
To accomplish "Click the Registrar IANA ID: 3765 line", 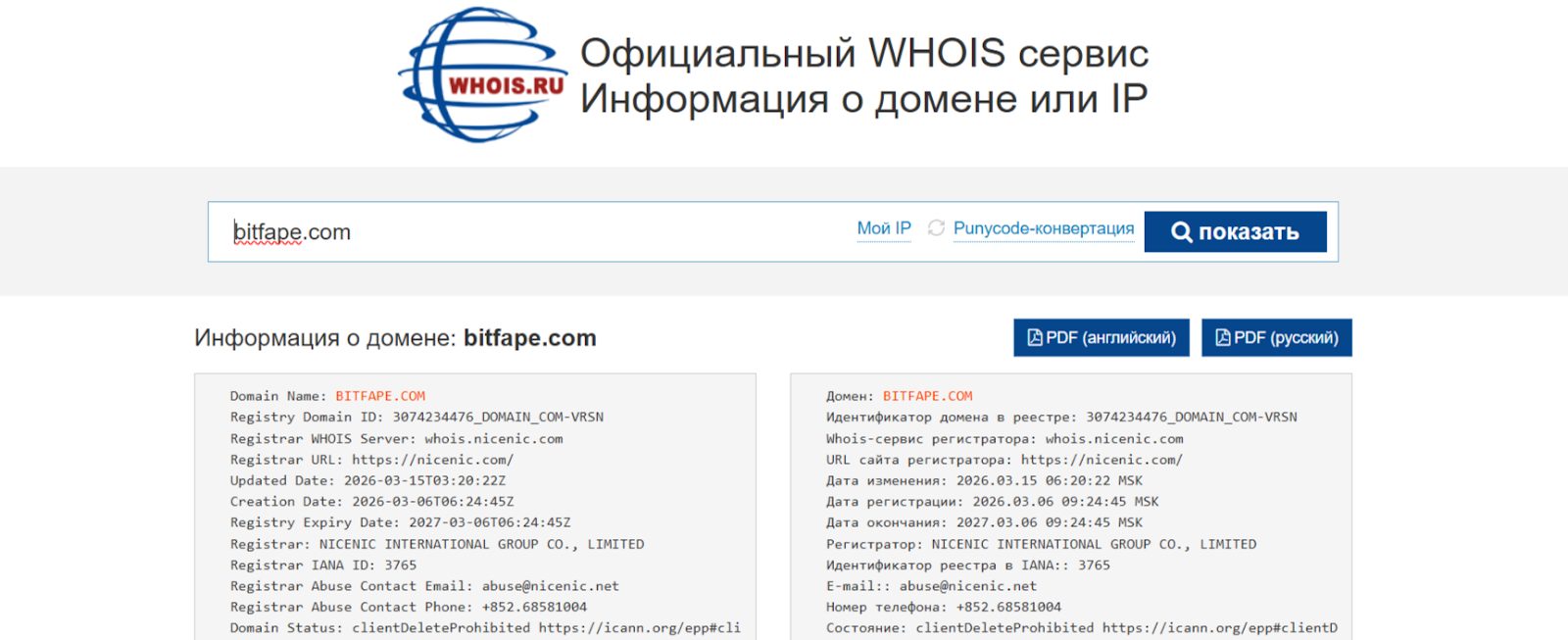I will tap(323, 566).
